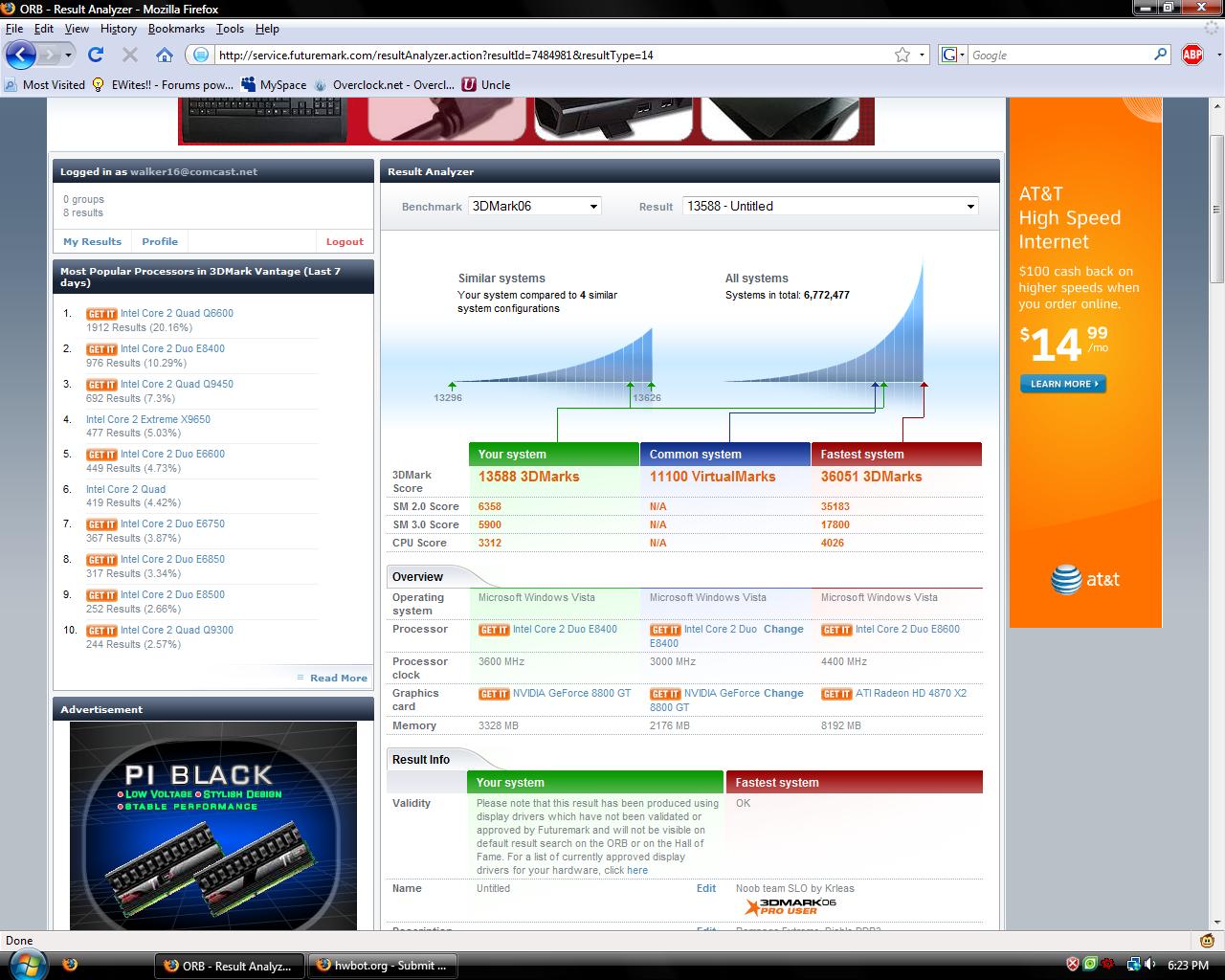Viewport: 1225px width, 980px height.
Task: Go back using Firefox back arrow
Action: click(x=21, y=55)
